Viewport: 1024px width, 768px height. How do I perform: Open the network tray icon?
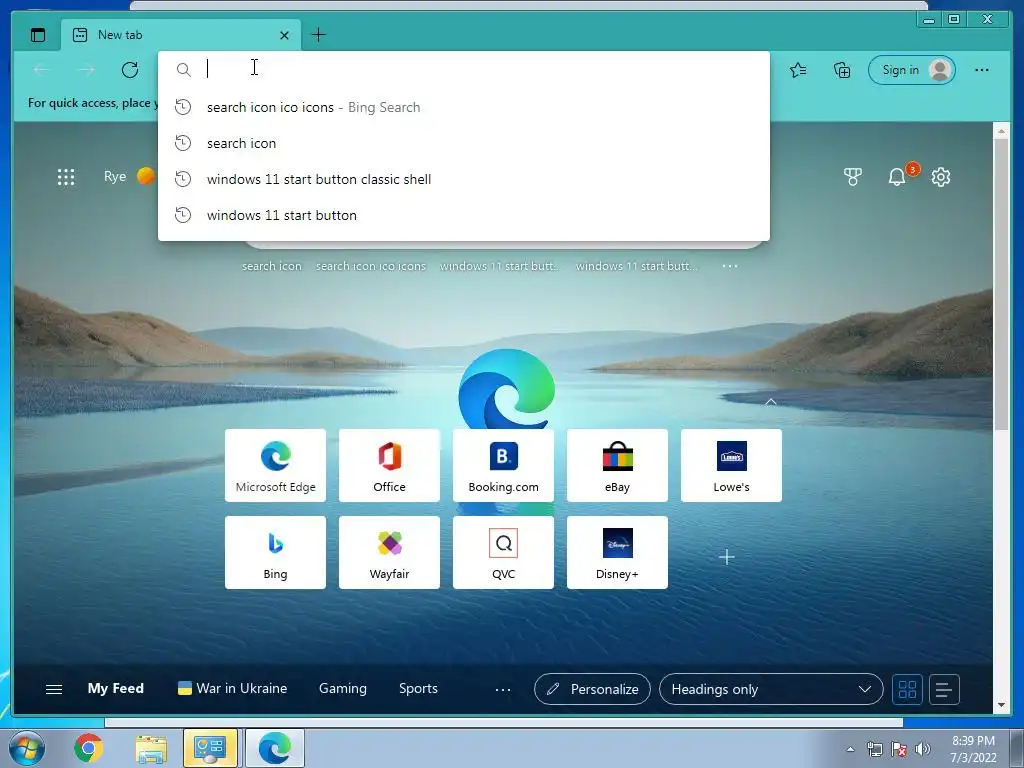pyautogui.click(x=874, y=749)
